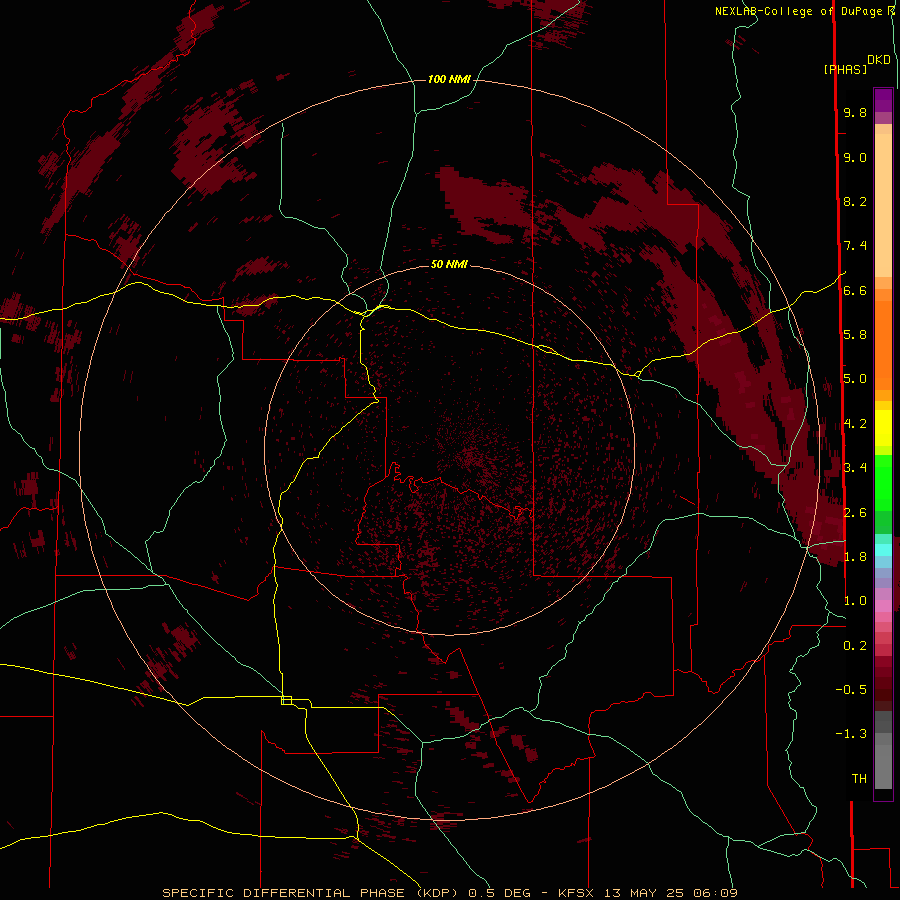The height and width of the screenshot is (900, 900).
Task: Click the TH threshold label on the scale
Action: tap(859, 779)
